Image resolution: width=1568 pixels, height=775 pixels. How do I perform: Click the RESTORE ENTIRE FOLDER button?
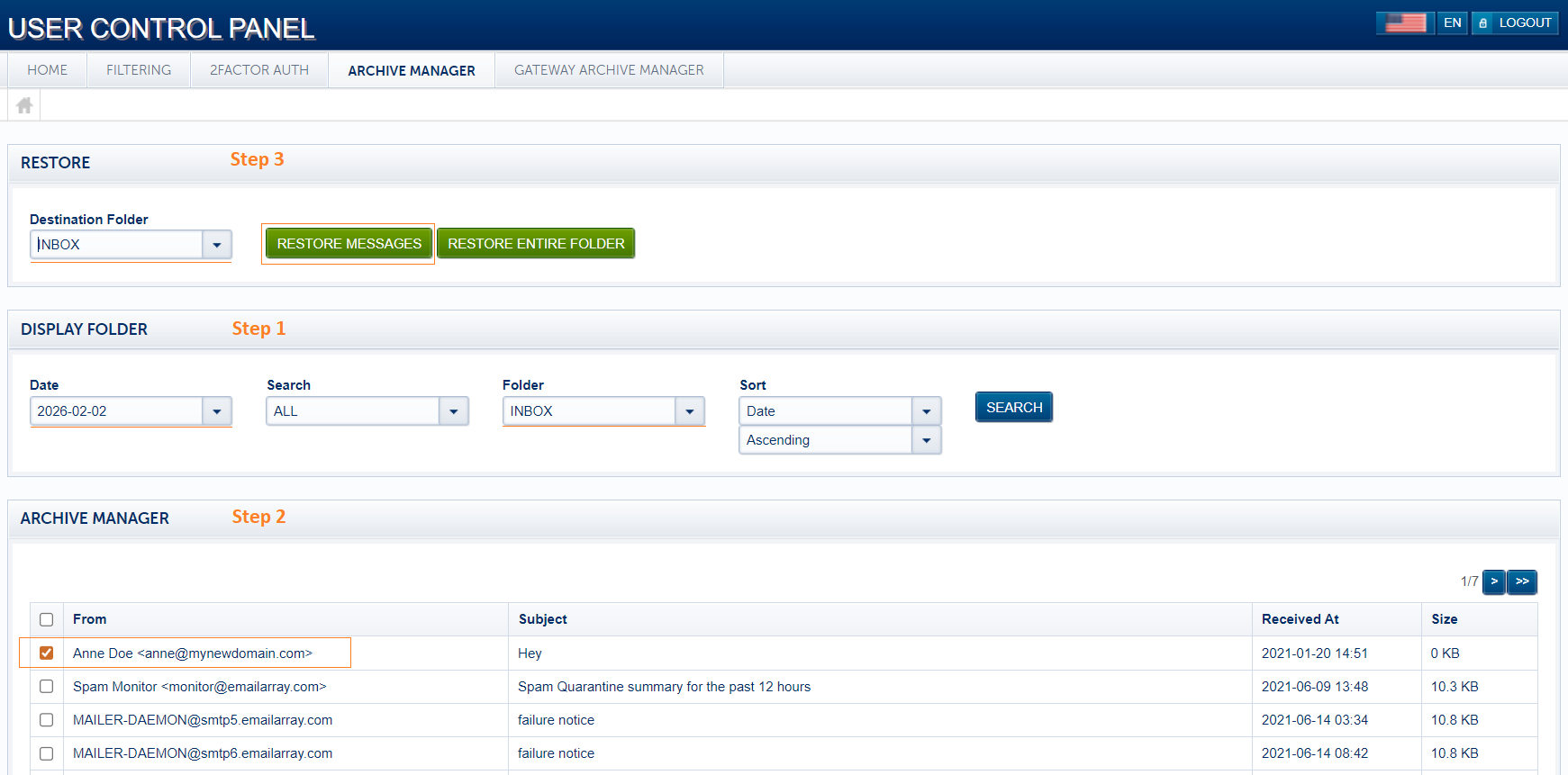click(536, 244)
